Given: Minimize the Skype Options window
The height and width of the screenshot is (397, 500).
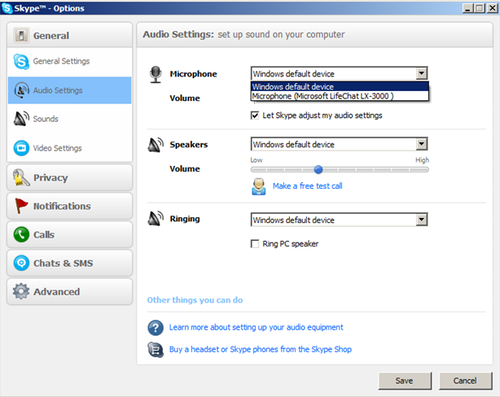Looking at the screenshot, I should point(468,8).
